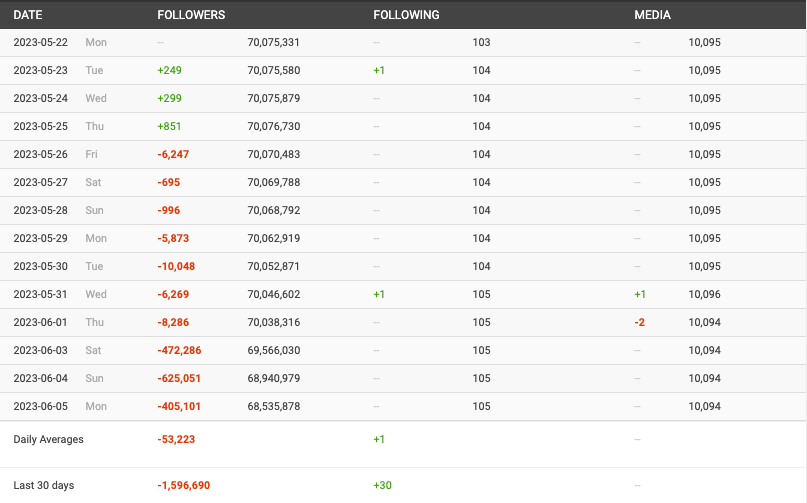Select the Last 30 days row label

pos(43,485)
